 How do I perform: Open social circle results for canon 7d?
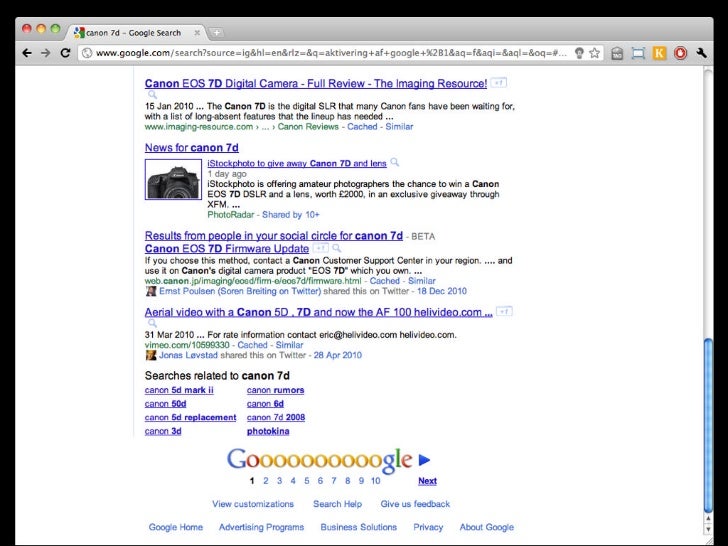click(273, 236)
